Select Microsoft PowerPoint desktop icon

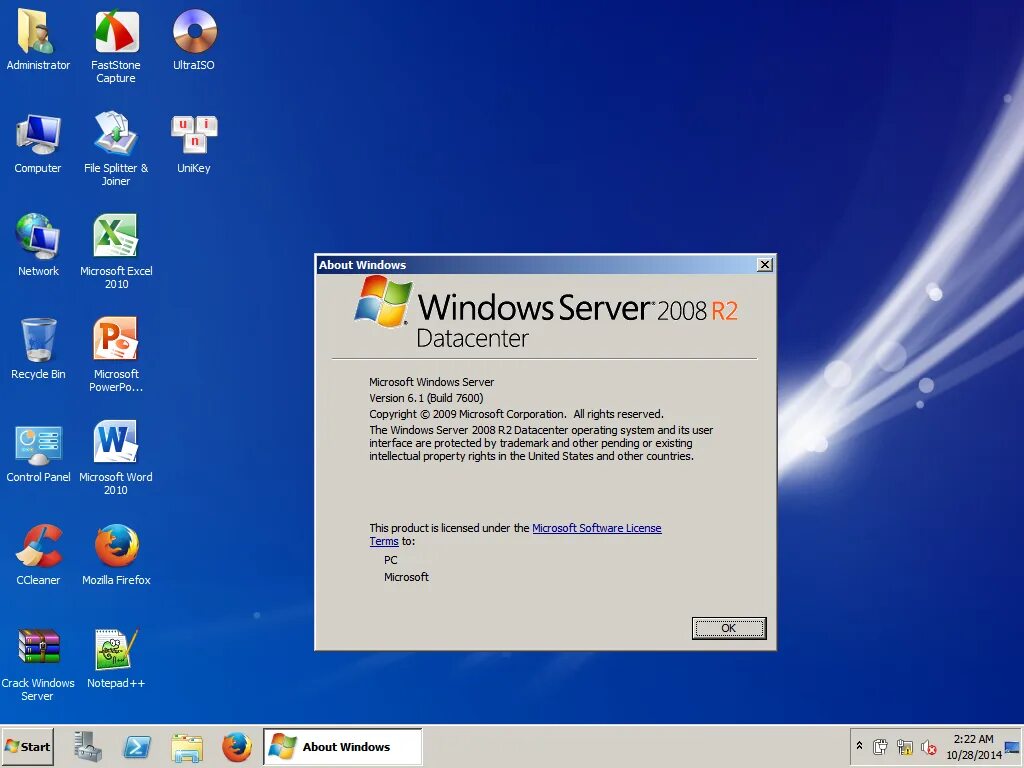[116, 355]
